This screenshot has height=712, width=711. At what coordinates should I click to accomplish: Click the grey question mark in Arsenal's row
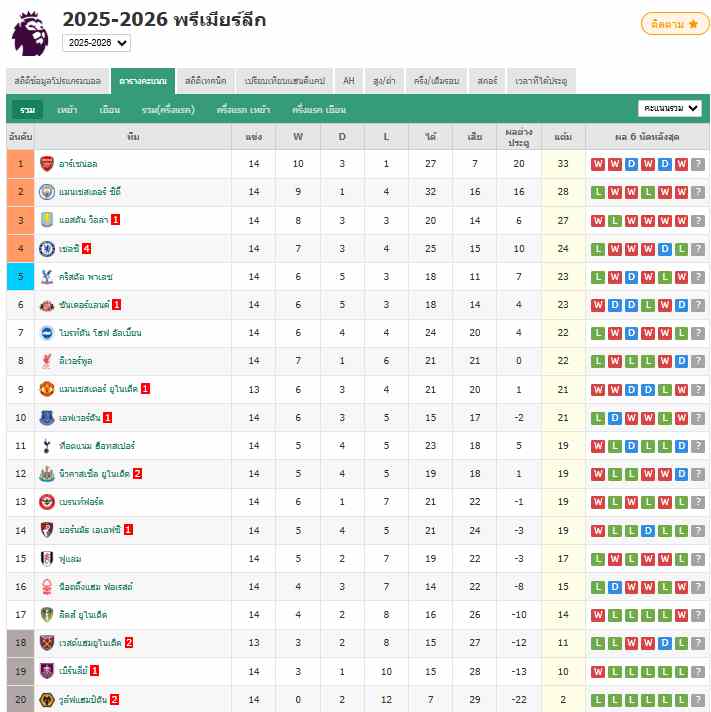[x=698, y=164]
